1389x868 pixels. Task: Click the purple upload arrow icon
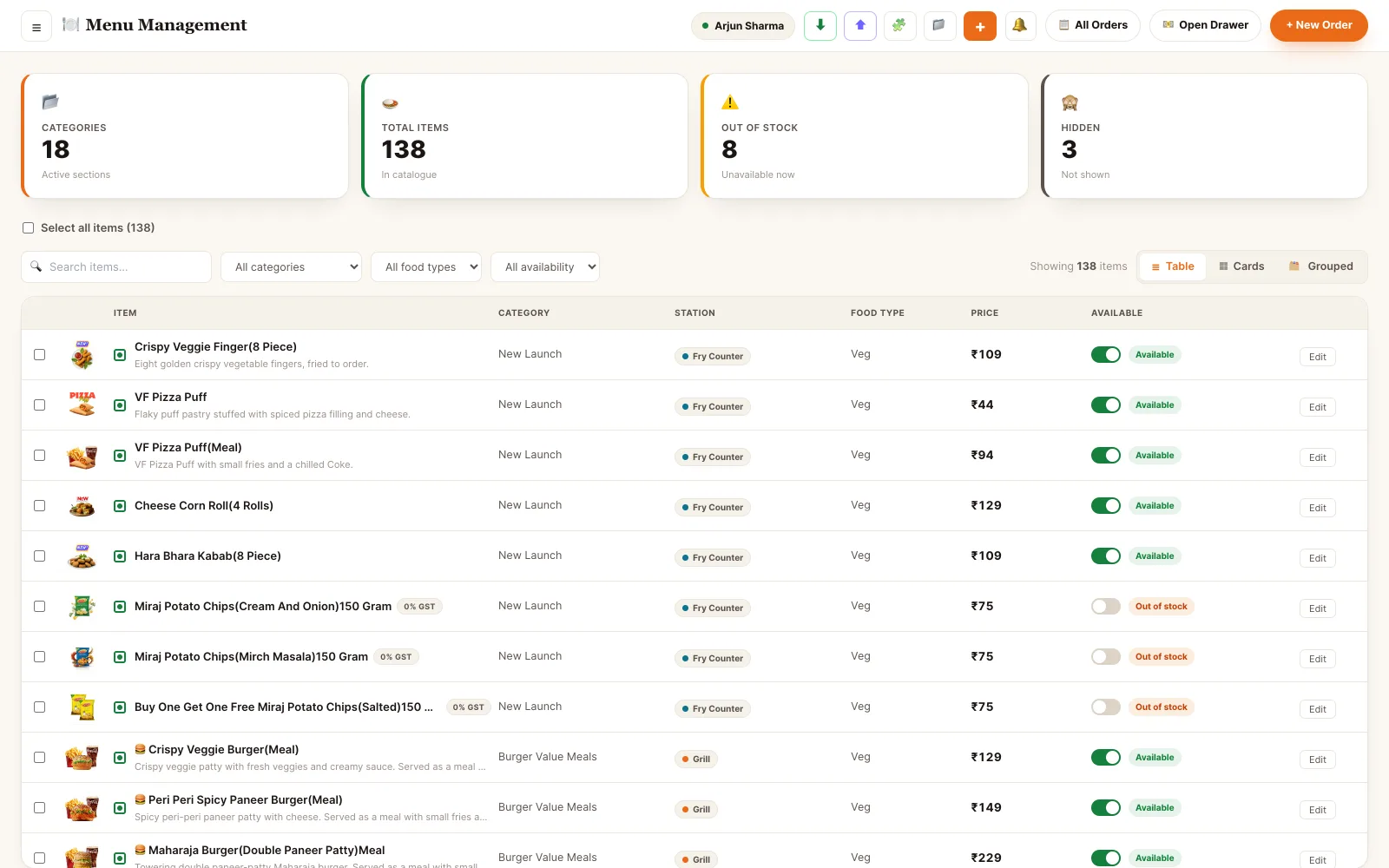860,26
